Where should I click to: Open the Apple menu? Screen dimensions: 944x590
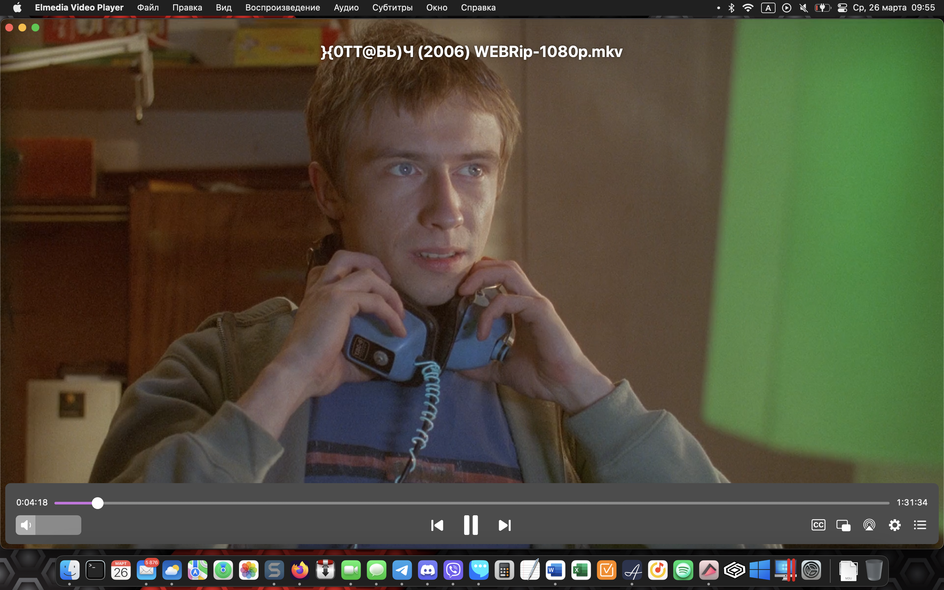(x=17, y=8)
